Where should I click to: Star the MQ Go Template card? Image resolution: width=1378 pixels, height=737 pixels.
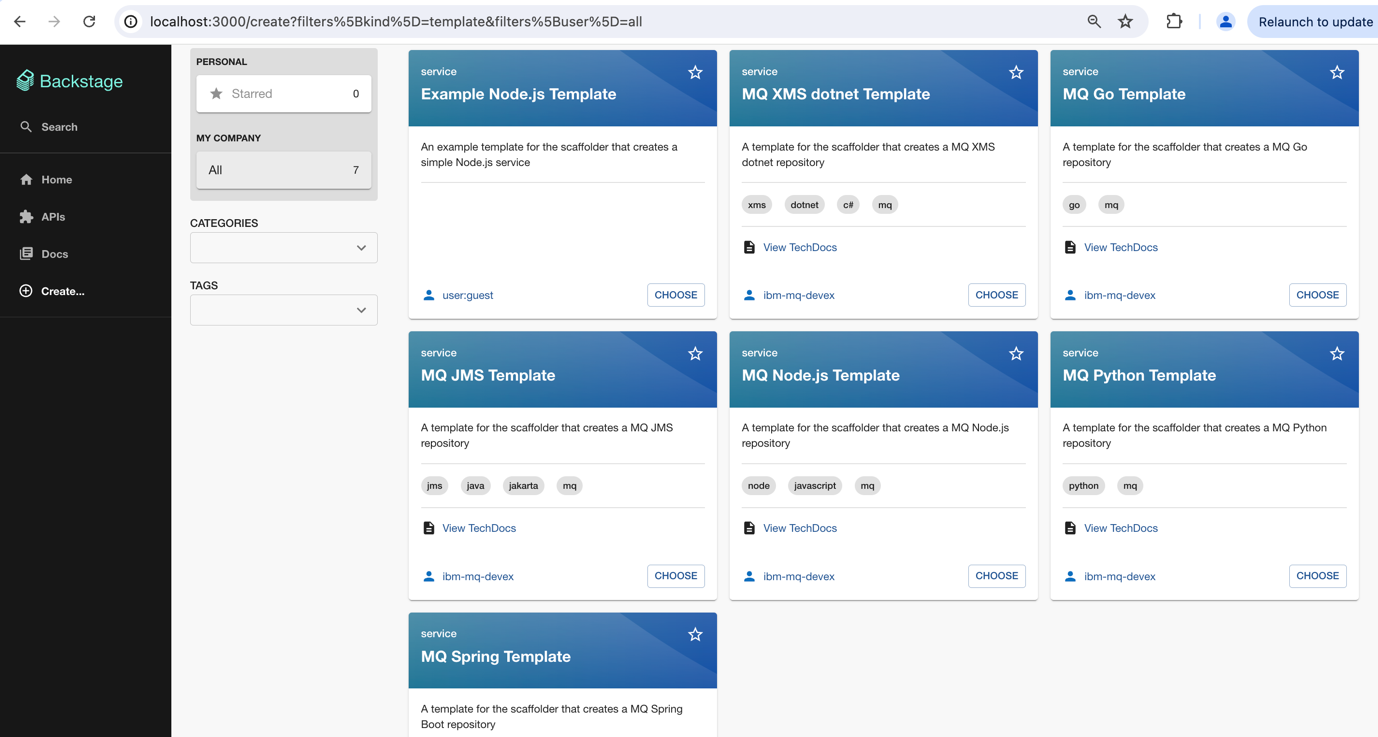coord(1337,72)
